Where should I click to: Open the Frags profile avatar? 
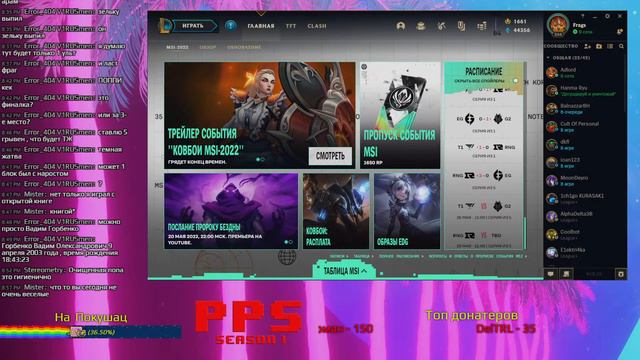point(558,25)
